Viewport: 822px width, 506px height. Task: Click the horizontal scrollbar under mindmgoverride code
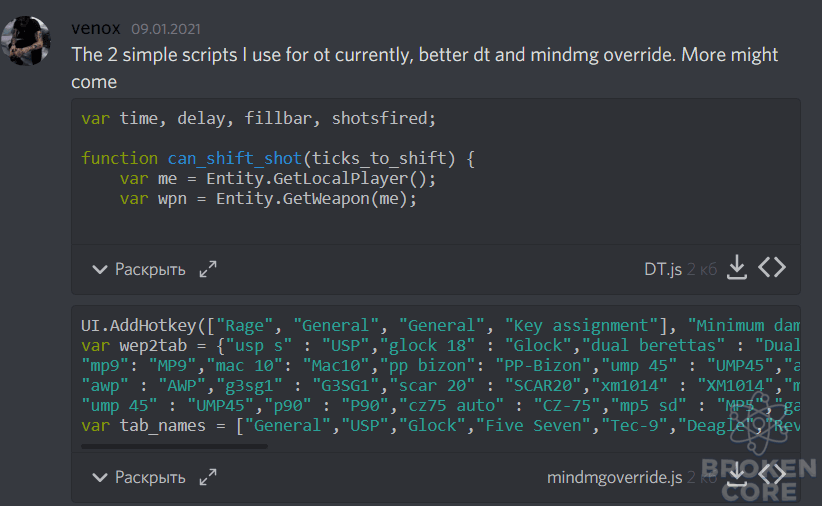175,446
